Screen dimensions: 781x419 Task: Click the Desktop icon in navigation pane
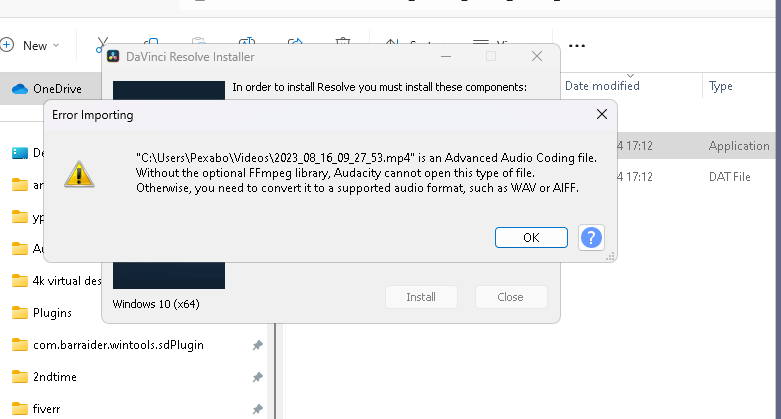[x=20, y=153]
